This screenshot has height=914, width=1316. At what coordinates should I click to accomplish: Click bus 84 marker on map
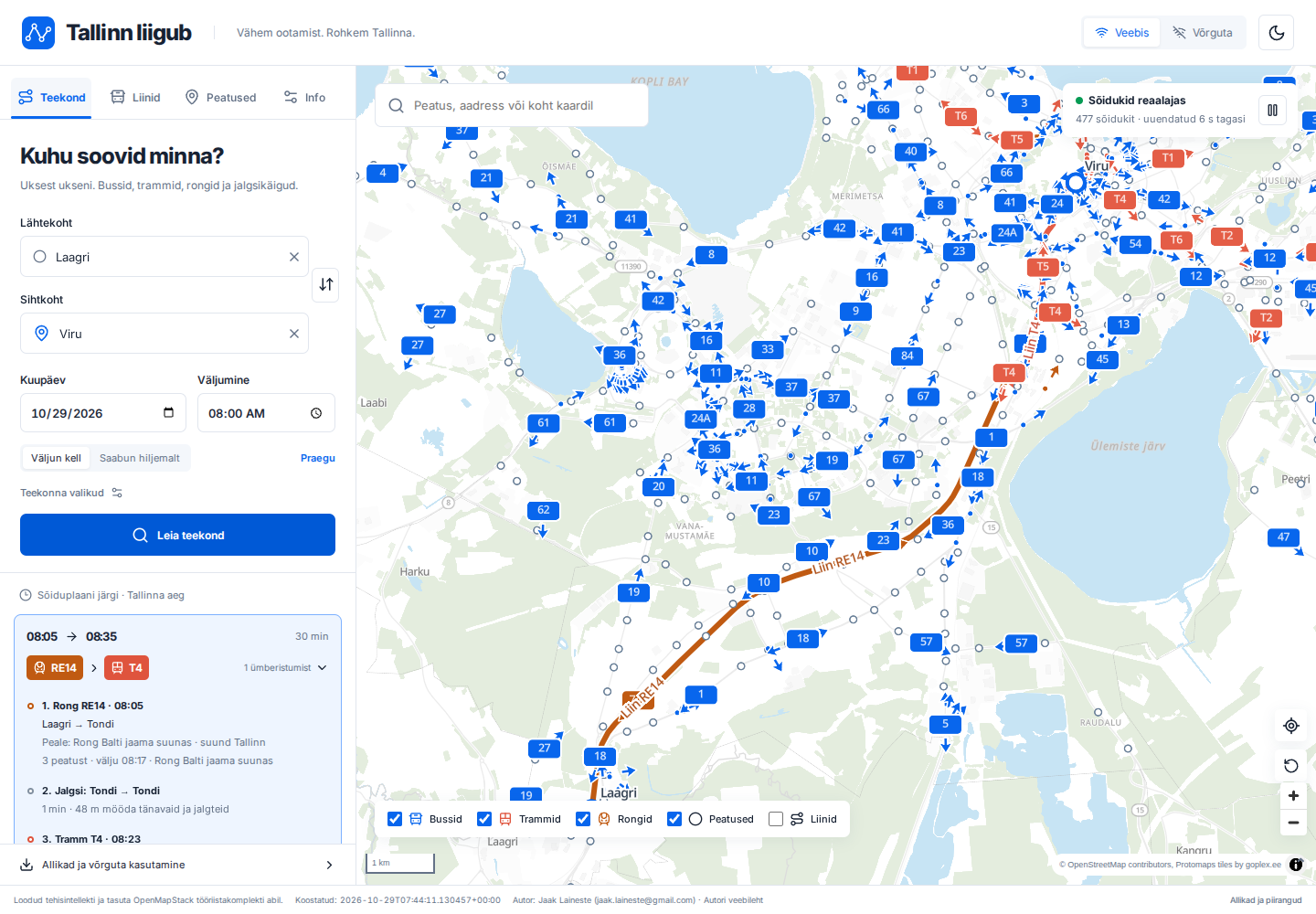[907, 356]
